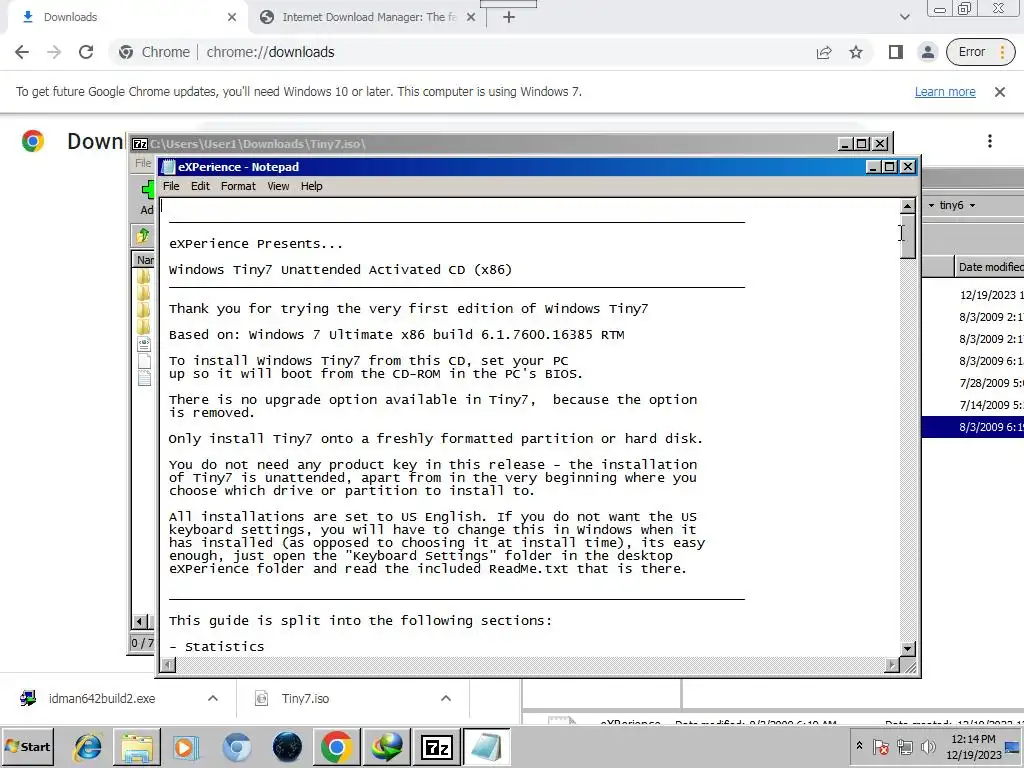The image size is (1024, 768).
Task: Select highlighted 8/3/2009 row in Explorer
Action: coord(973,427)
